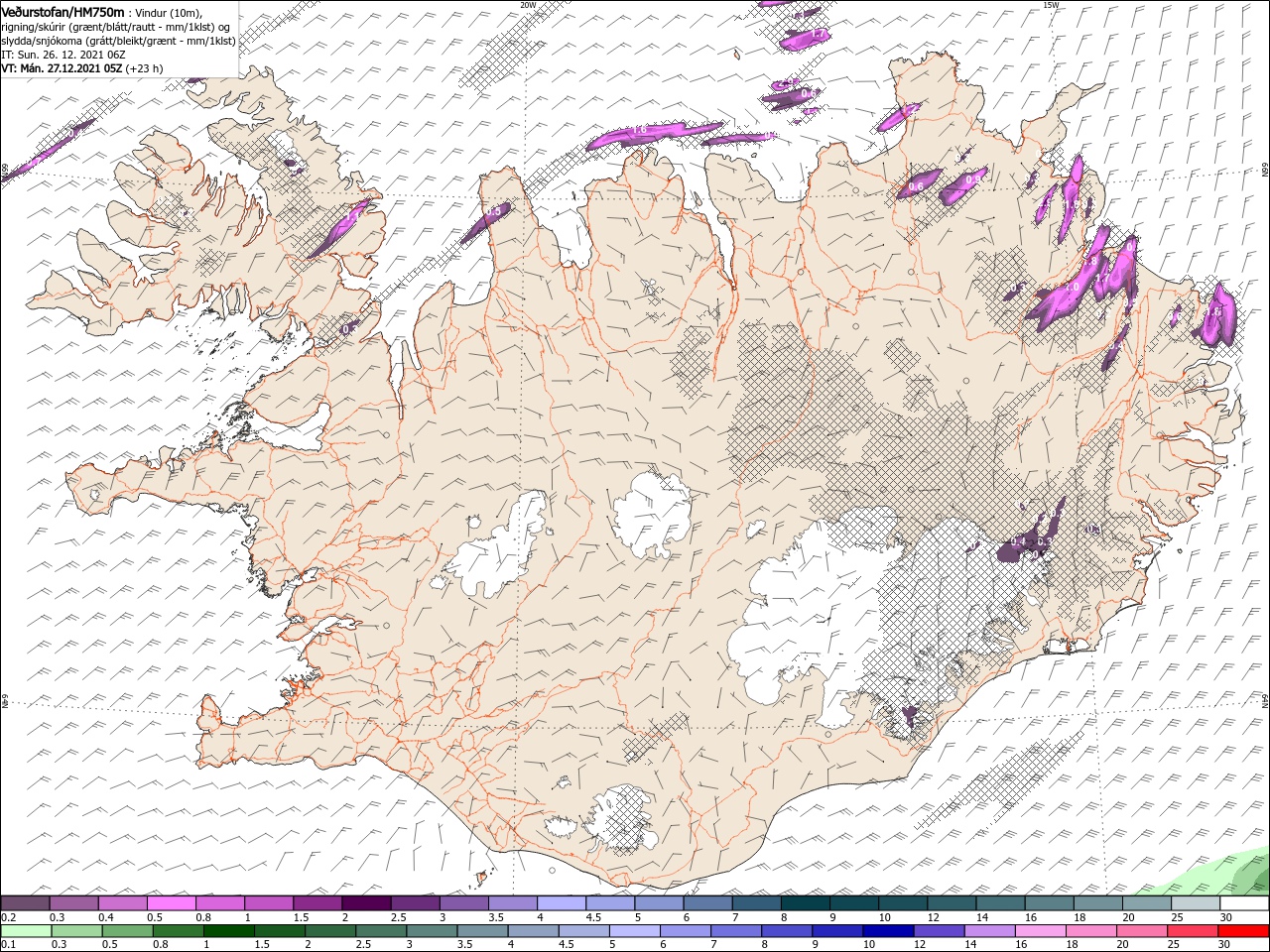Image resolution: width=1270 pixels, height=952 pixels.
Task: Click the 20 label in the lower legend row
Action: click(1124, 945)
